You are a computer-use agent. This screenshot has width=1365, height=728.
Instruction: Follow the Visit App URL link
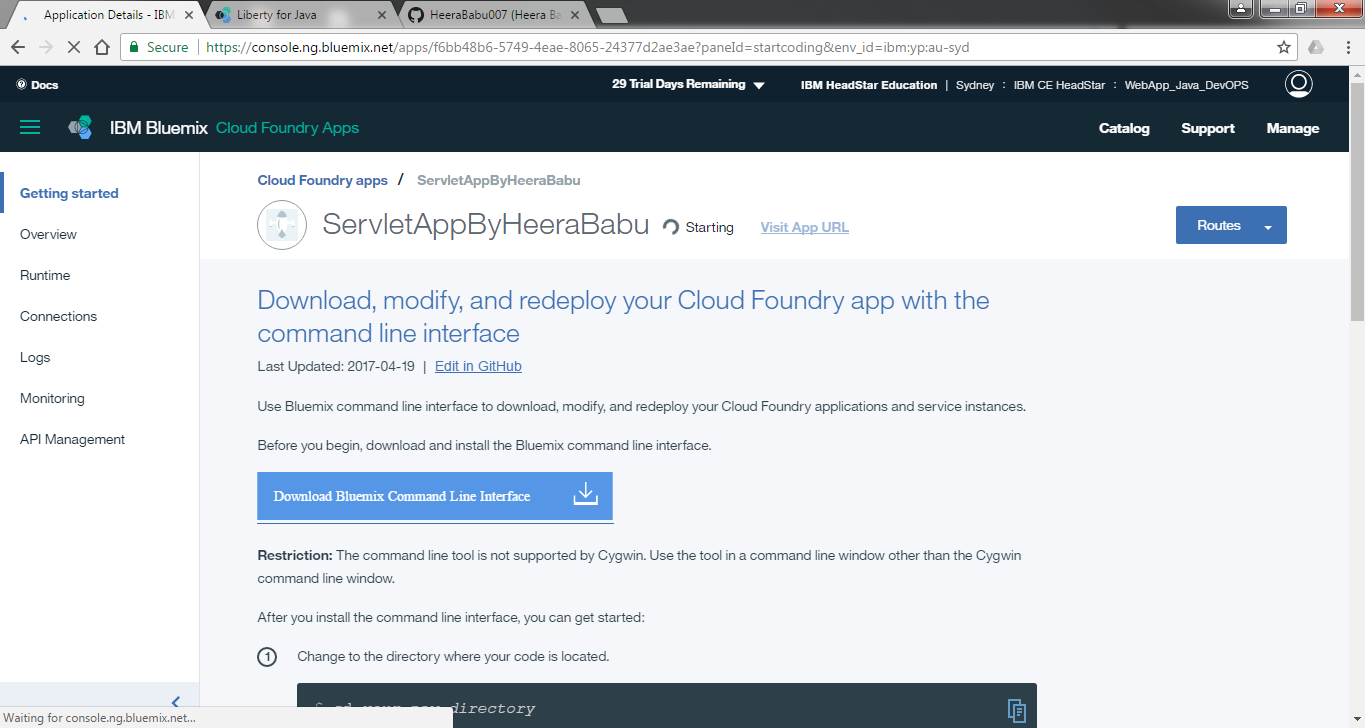804,227
